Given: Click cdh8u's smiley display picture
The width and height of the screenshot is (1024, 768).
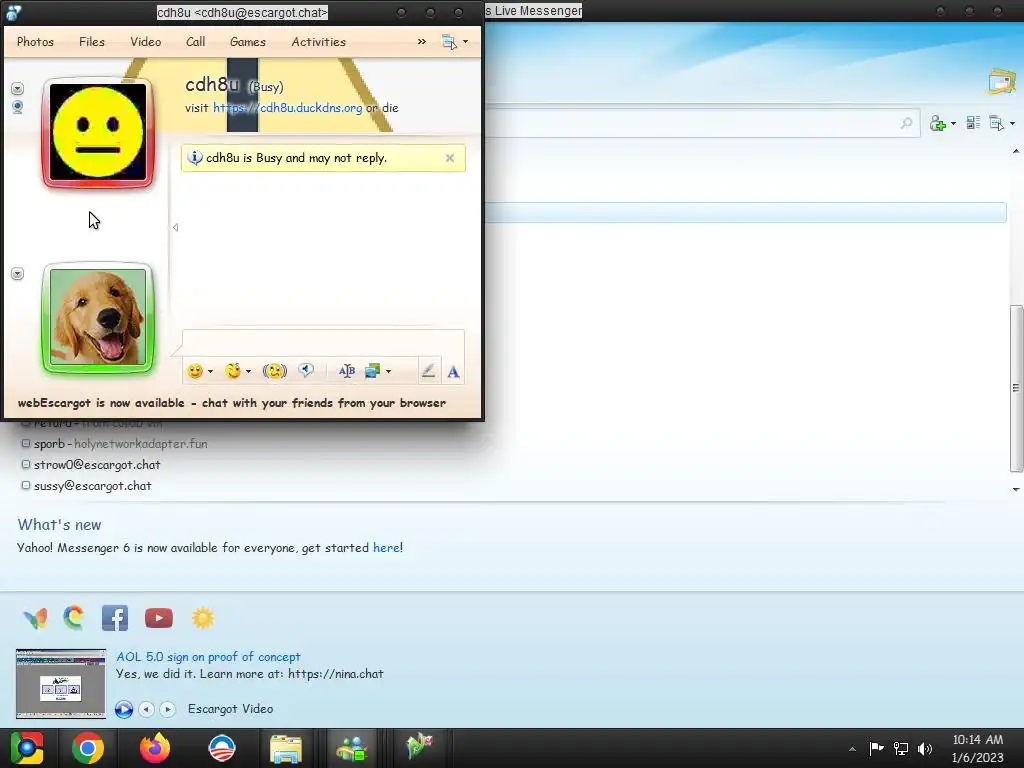Looking at the screenshot, I should click(98, 133).
